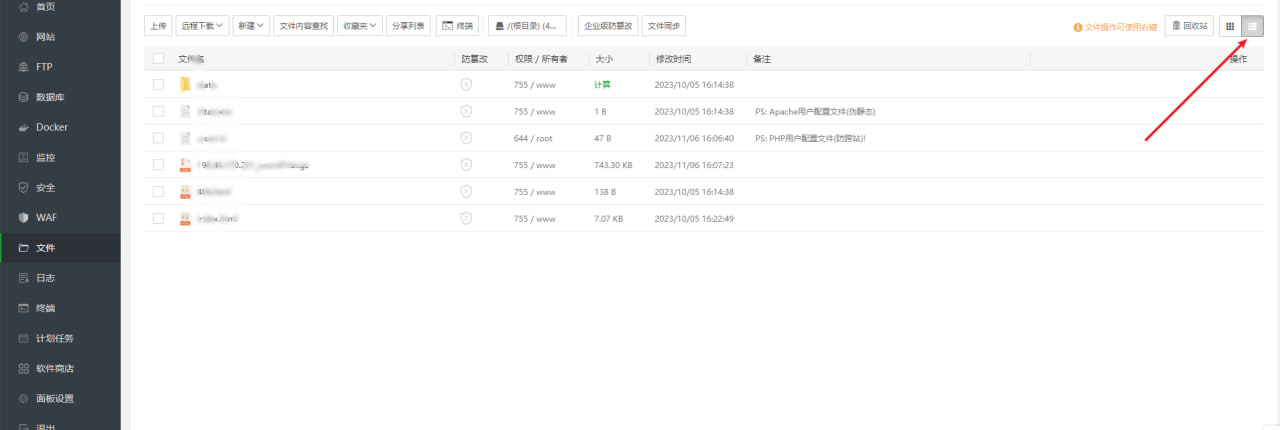Expand the 新建 dropdown

click(252, 26)
